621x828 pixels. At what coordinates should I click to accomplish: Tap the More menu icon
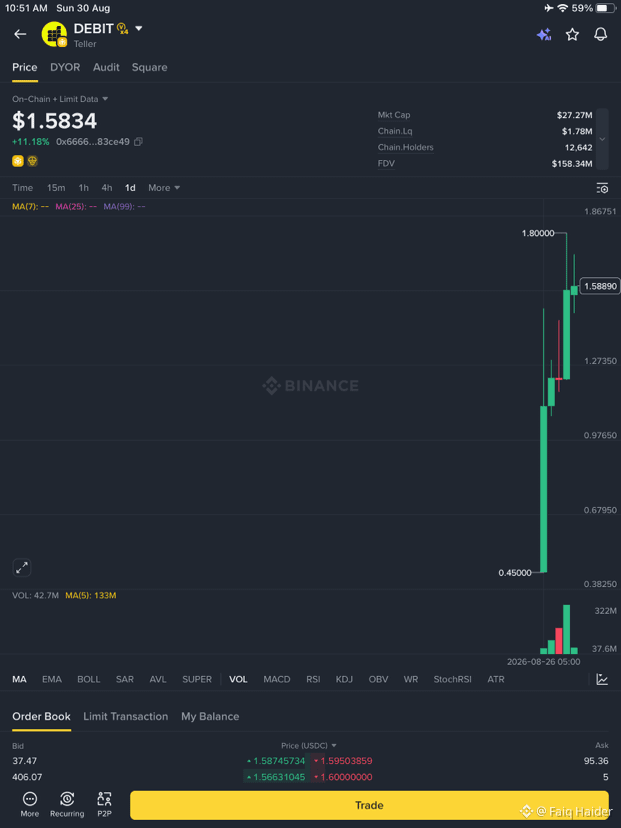30,804
